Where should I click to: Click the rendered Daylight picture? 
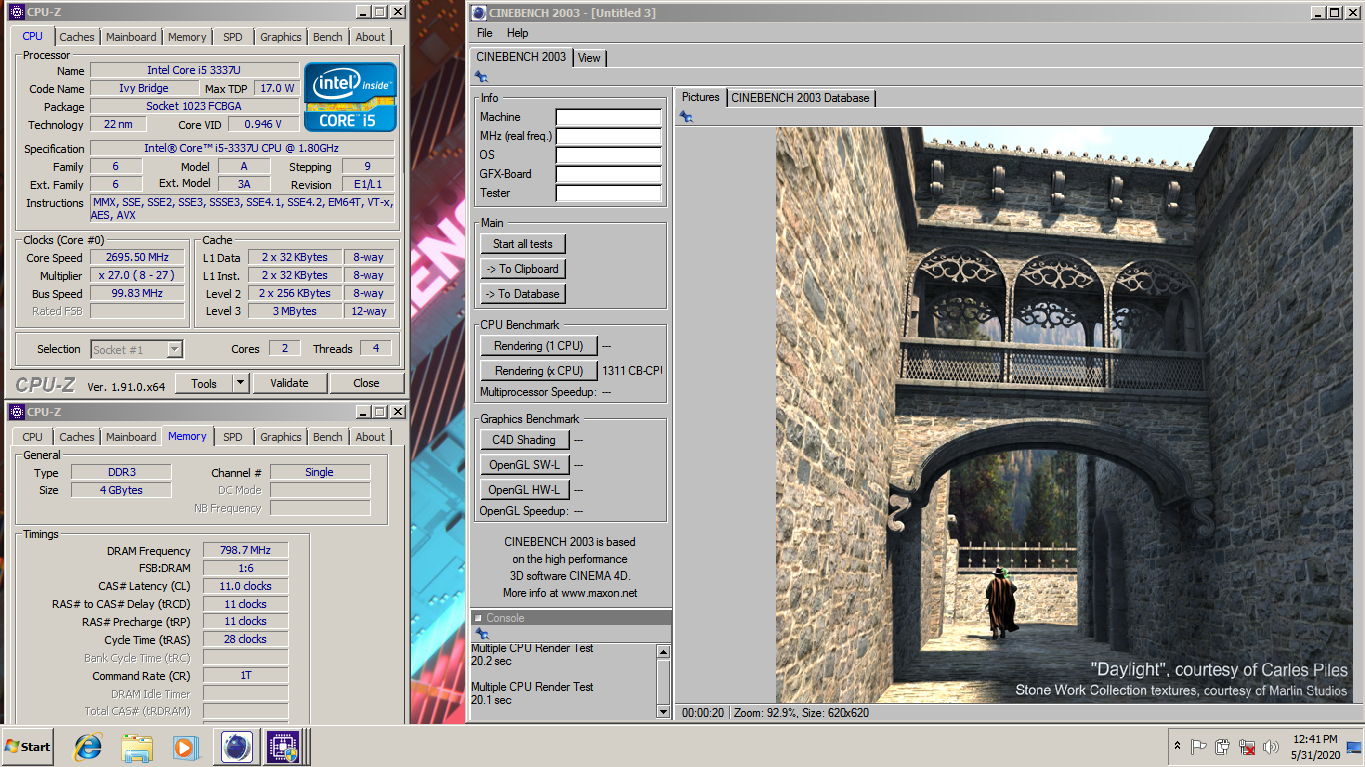pos(1064,415)
